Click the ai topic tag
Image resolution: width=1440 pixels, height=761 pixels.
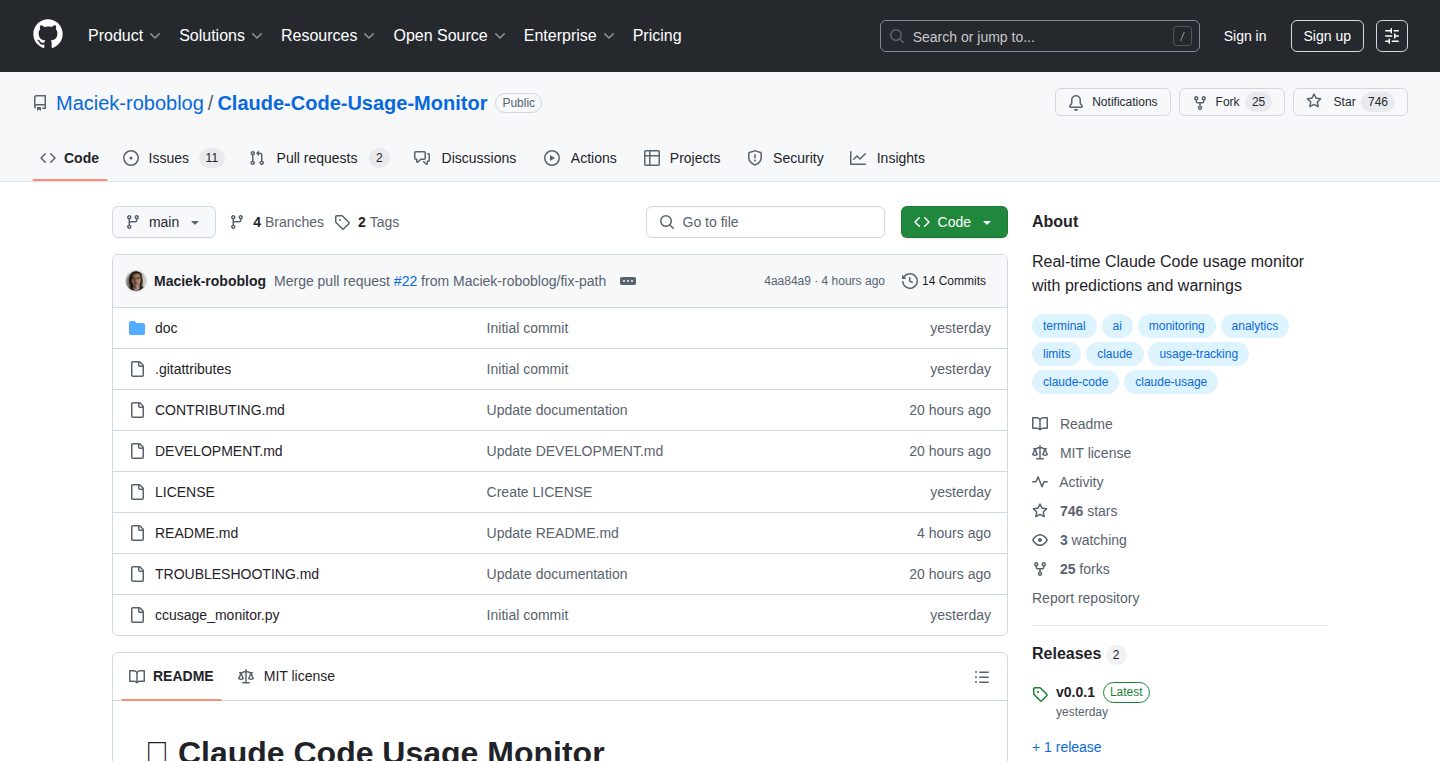(1117, 326)
